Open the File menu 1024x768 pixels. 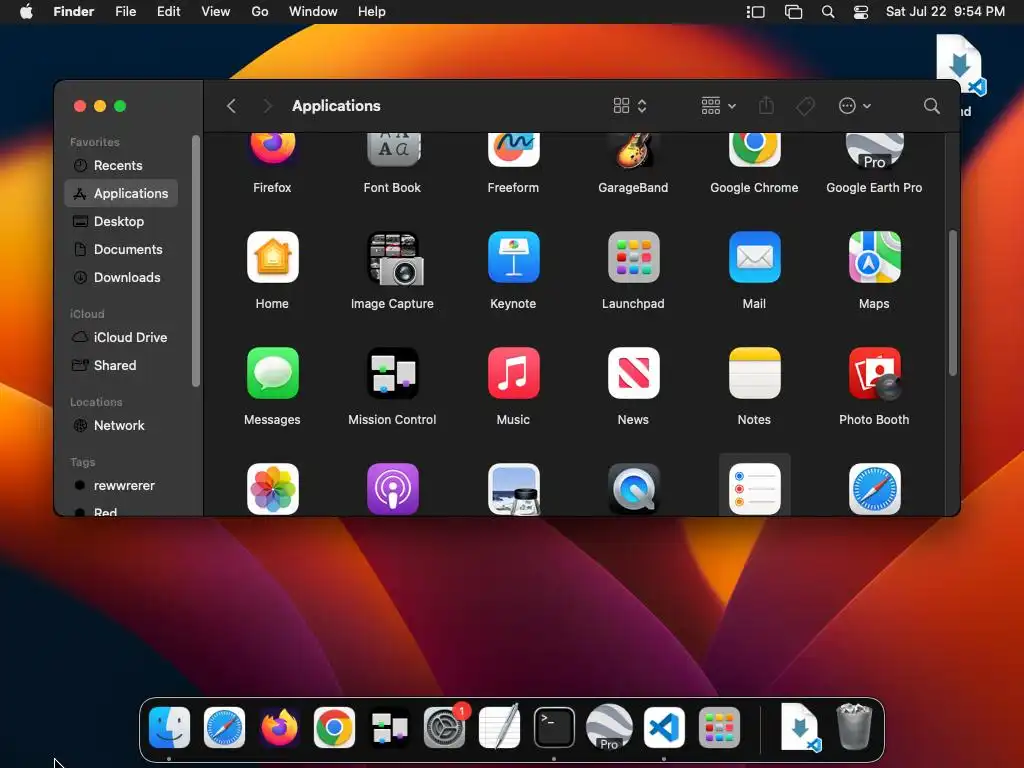(x=125, y=12)
